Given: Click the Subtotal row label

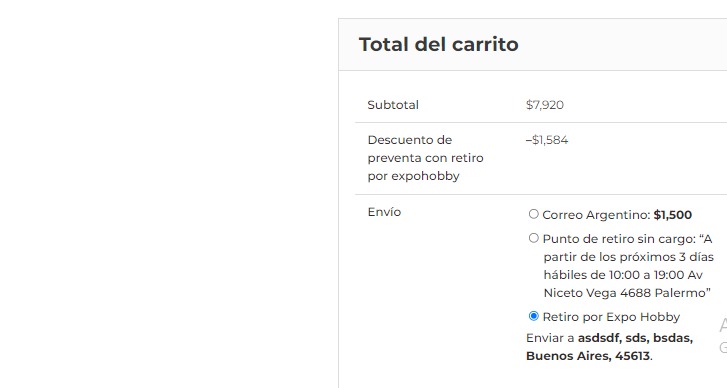Looking at the screenshot, I should pos(393,105).
